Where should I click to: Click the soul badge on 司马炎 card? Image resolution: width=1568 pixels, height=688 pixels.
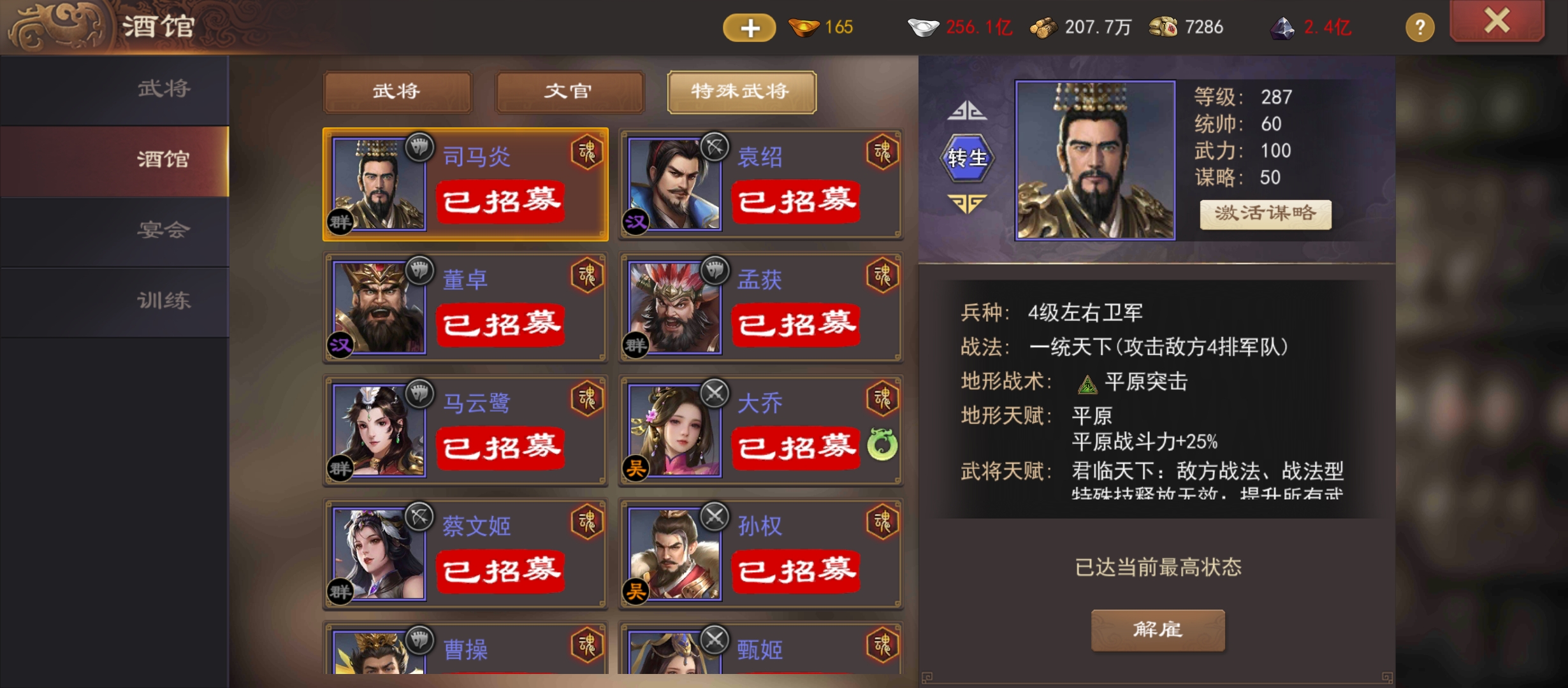click(x=587, y=152)
